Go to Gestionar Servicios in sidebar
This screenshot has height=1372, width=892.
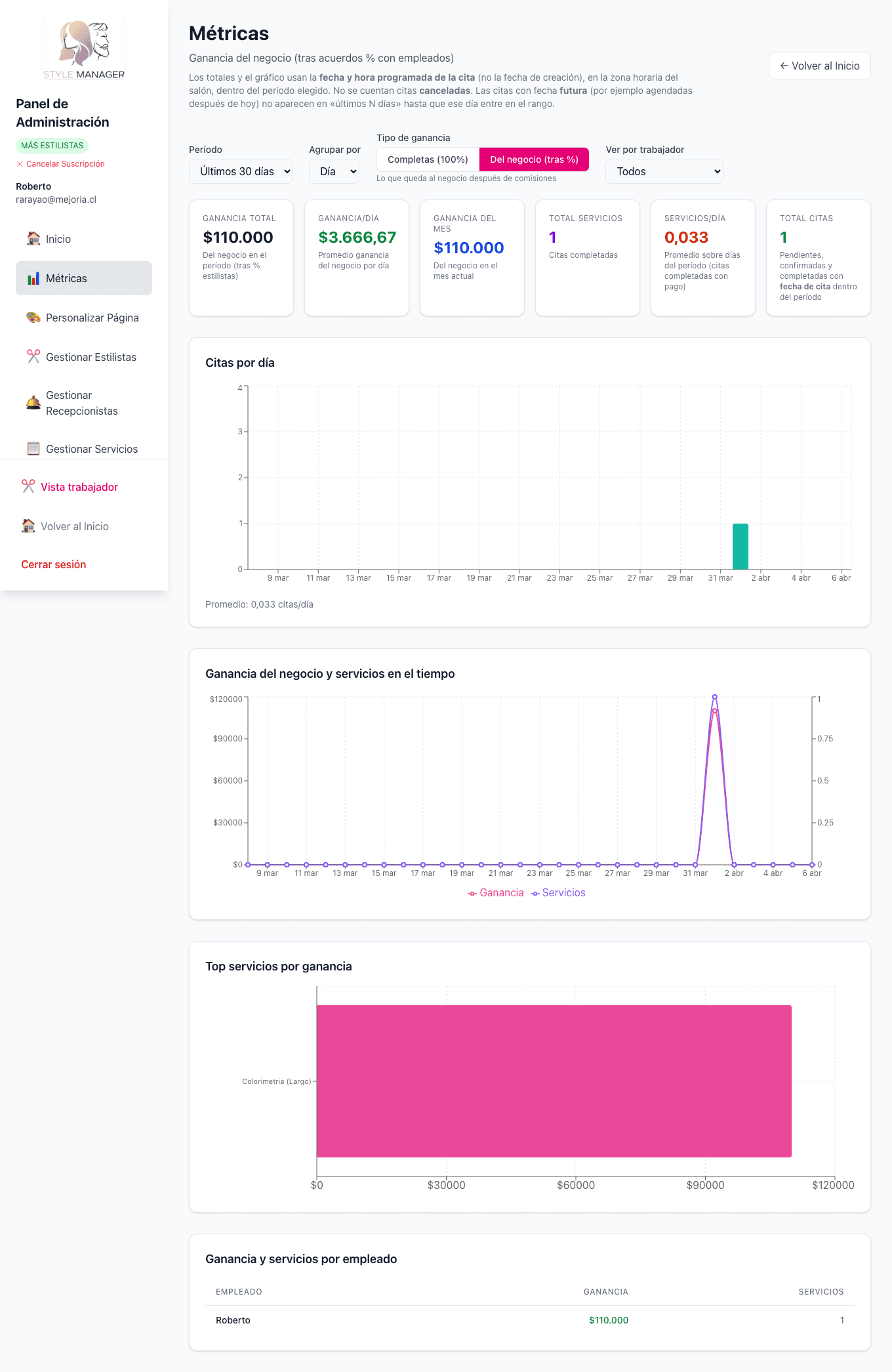pyautogui.click(x=92, y=449)
